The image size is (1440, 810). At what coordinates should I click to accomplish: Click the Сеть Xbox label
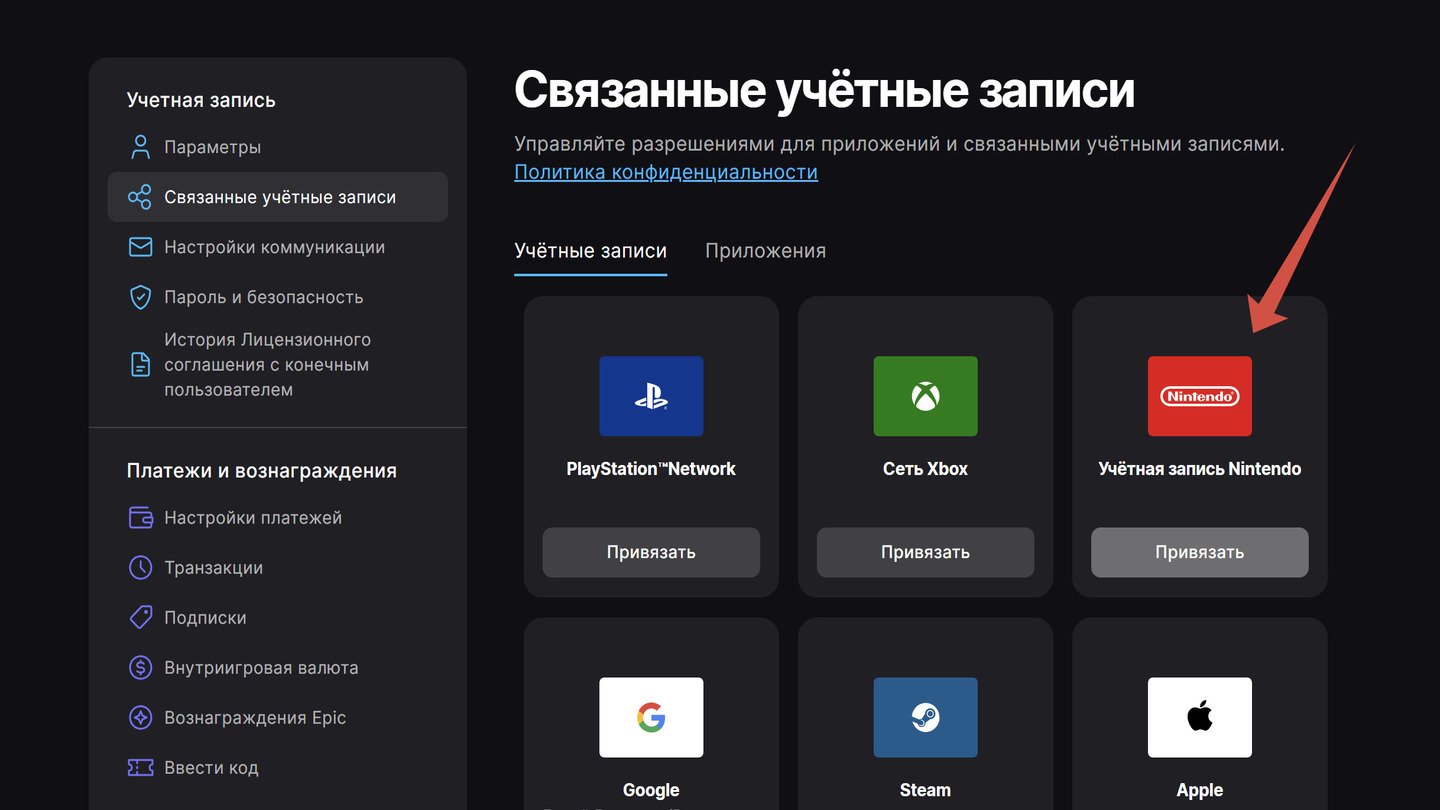pos(925,469)
